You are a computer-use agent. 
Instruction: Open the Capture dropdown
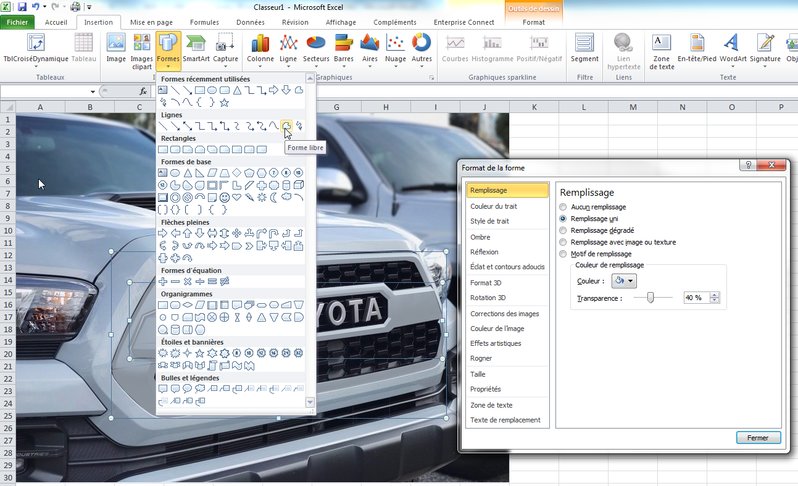click(x=225, y=49)
